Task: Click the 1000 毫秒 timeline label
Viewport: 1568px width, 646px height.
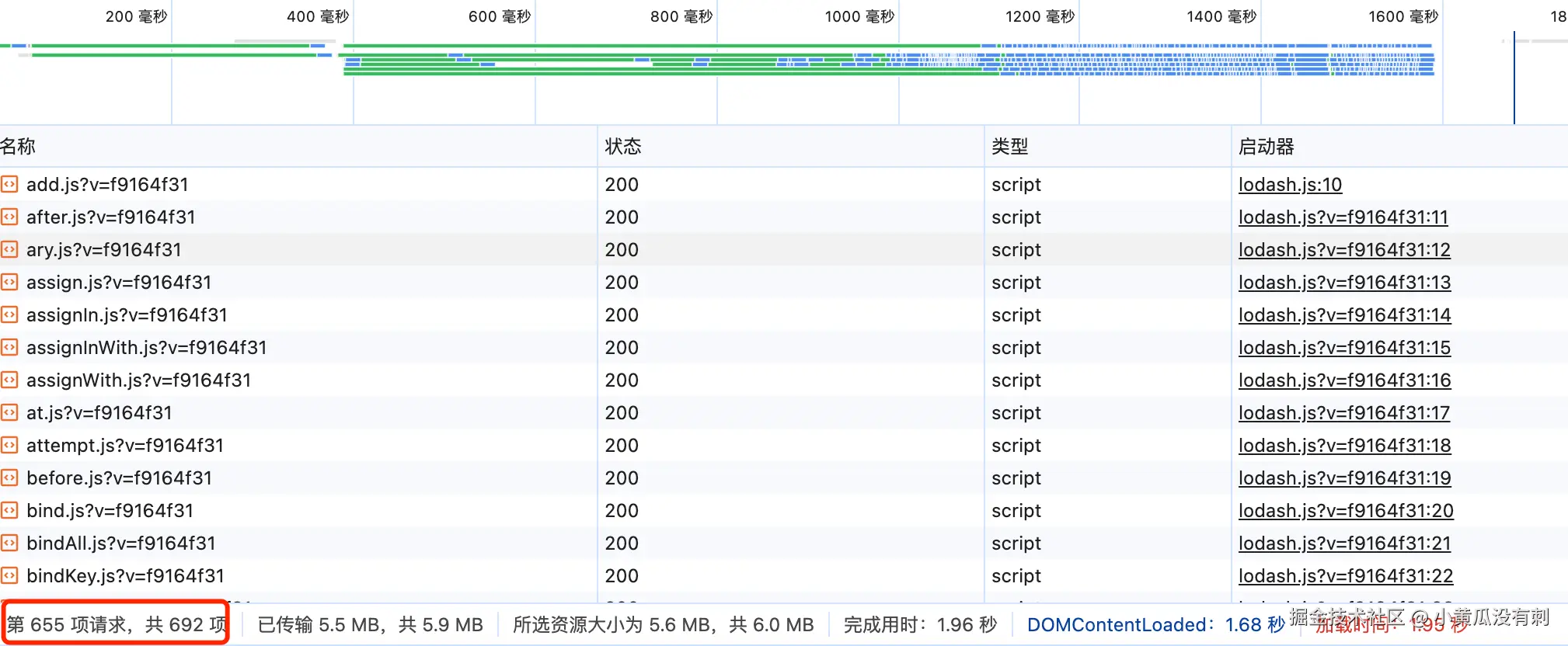Action: [x=859, y=16]
